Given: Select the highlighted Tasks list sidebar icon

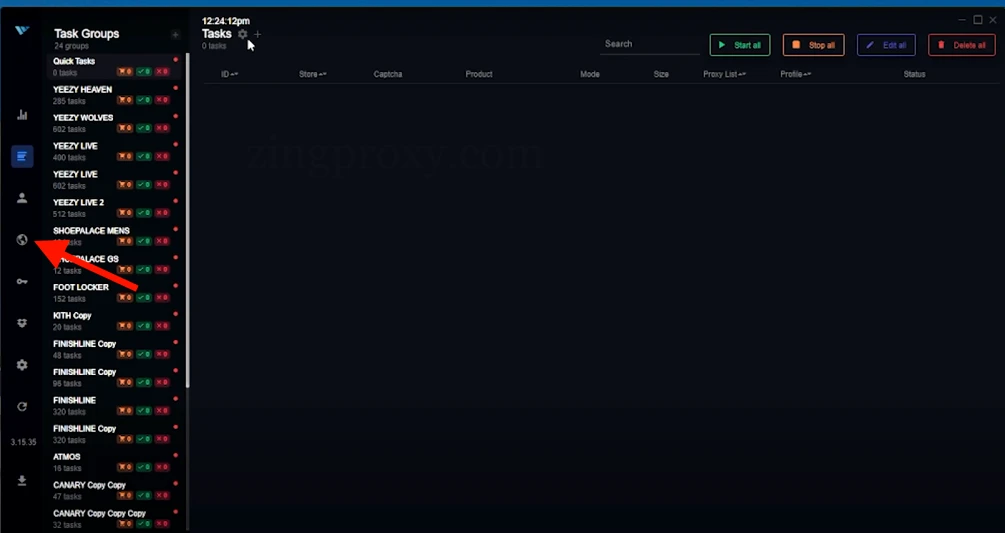Looking at the screenshot, I should pos(22,156).
